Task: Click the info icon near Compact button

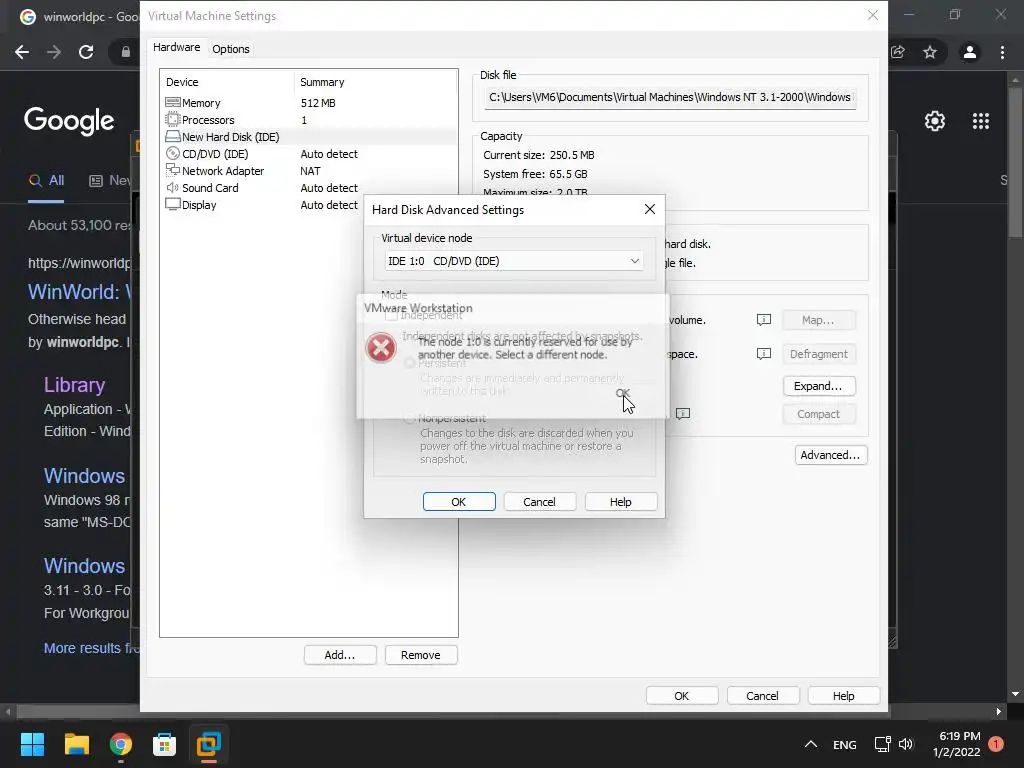Action: 682,413
